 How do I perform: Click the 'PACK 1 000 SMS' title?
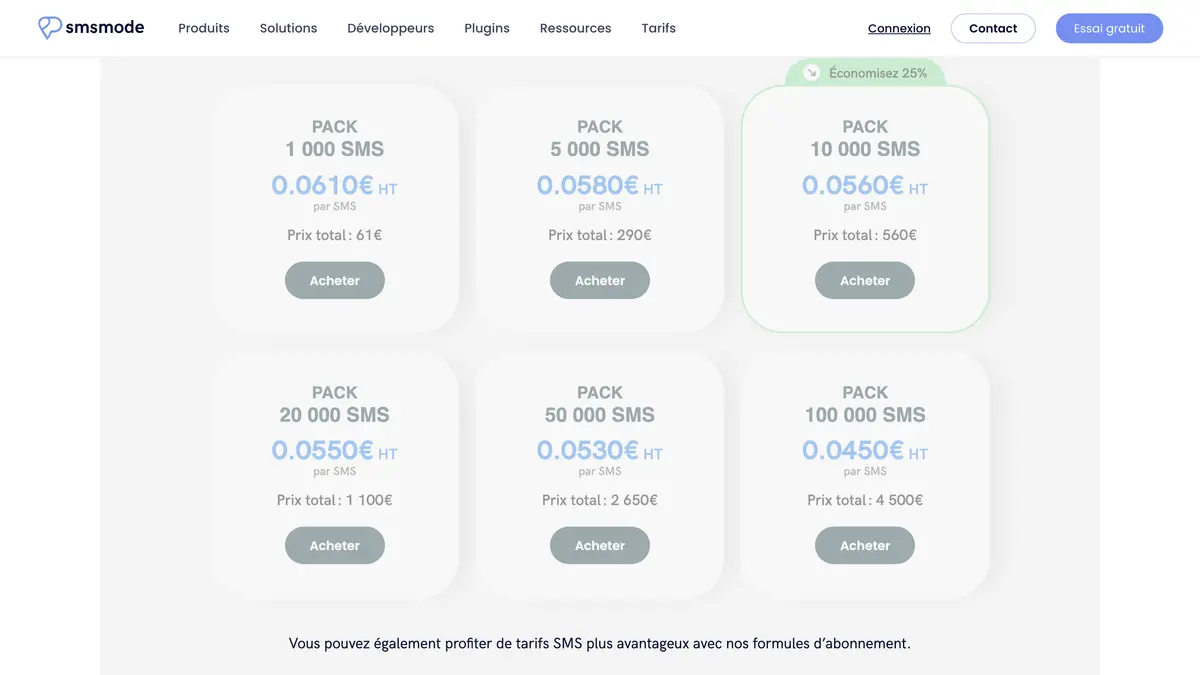pyautogui.click(x=335, y=138)
